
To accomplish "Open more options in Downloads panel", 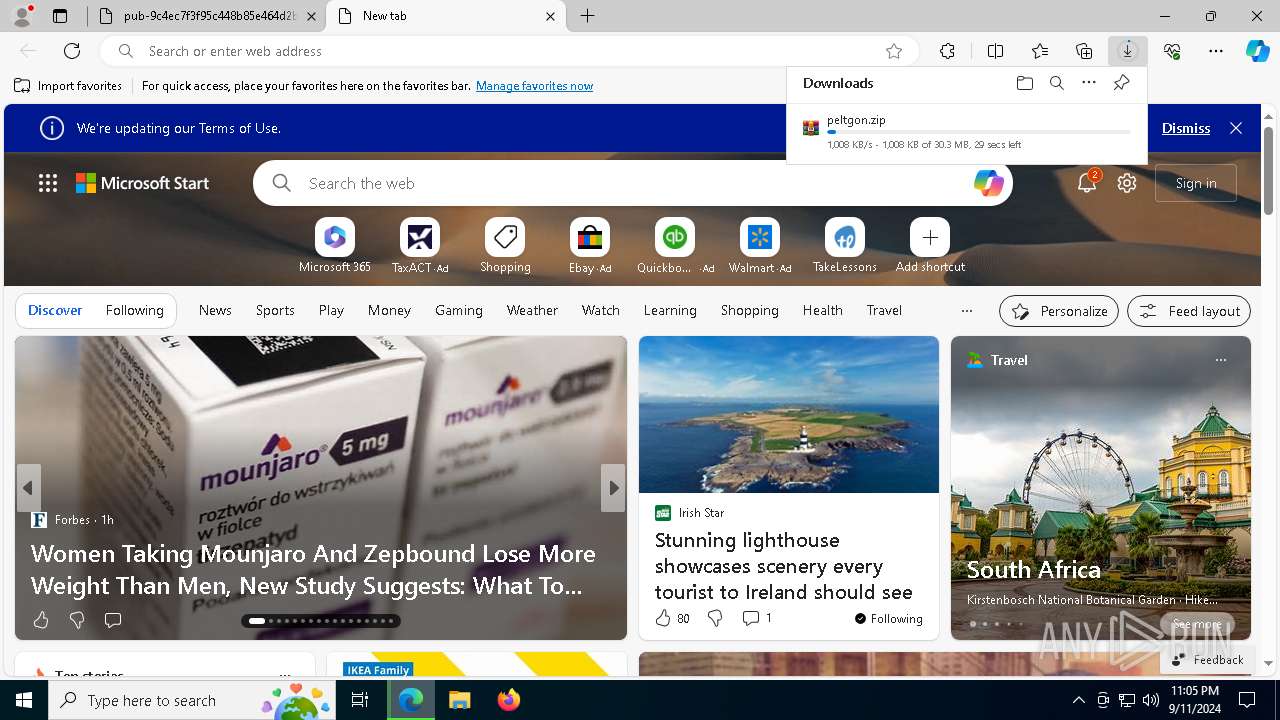I will pos(1089,83).
